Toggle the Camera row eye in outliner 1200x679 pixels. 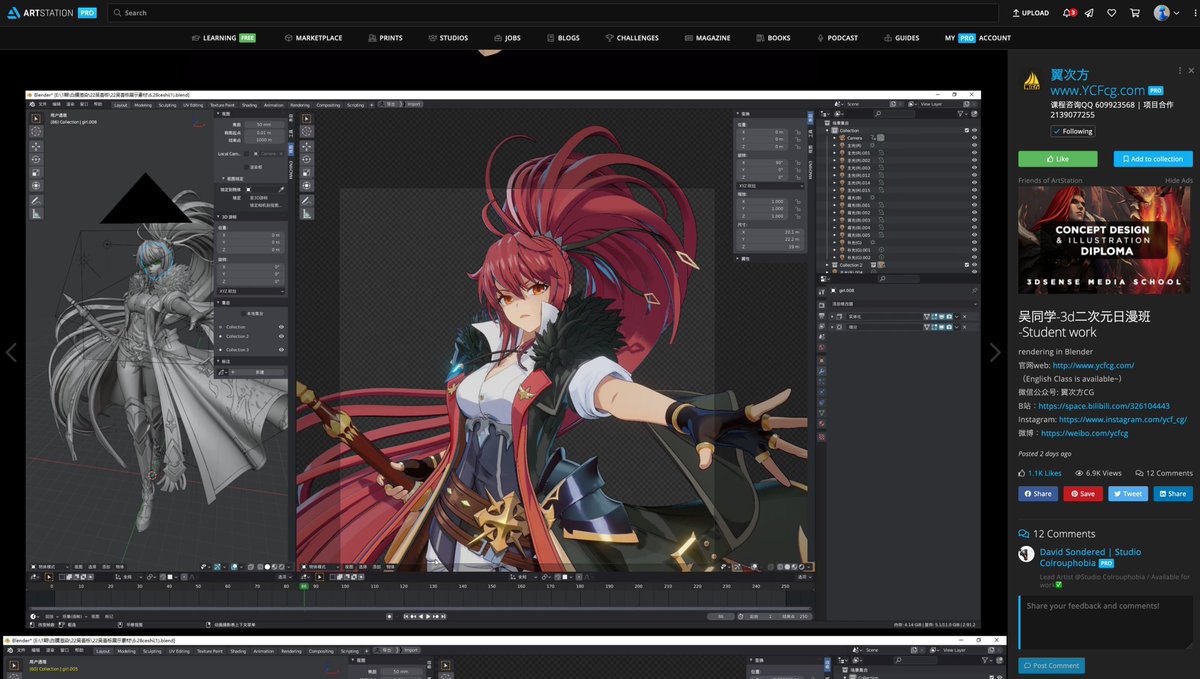[x=974, y=138]
